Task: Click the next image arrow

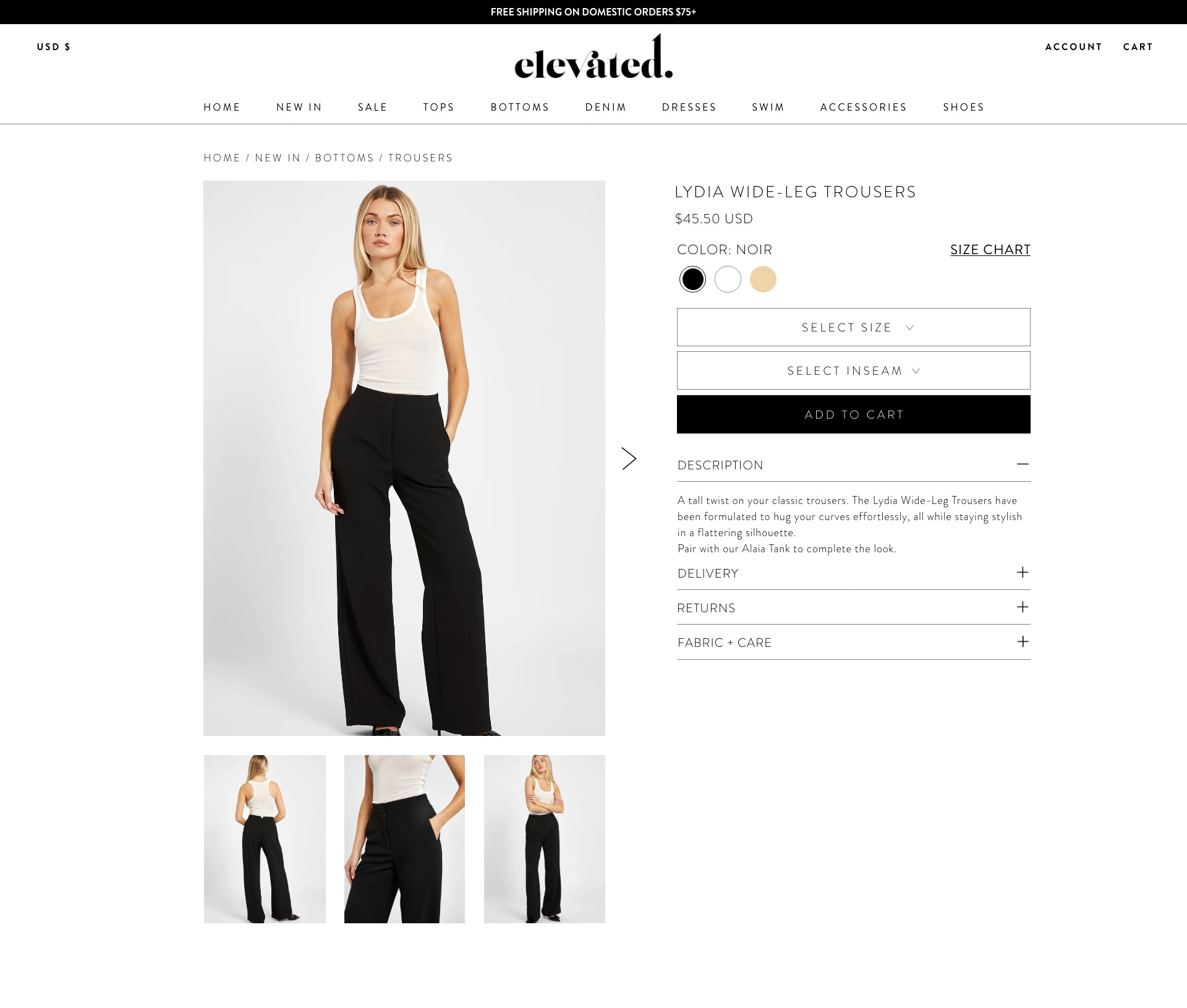Action: click(x=629, y=458)
